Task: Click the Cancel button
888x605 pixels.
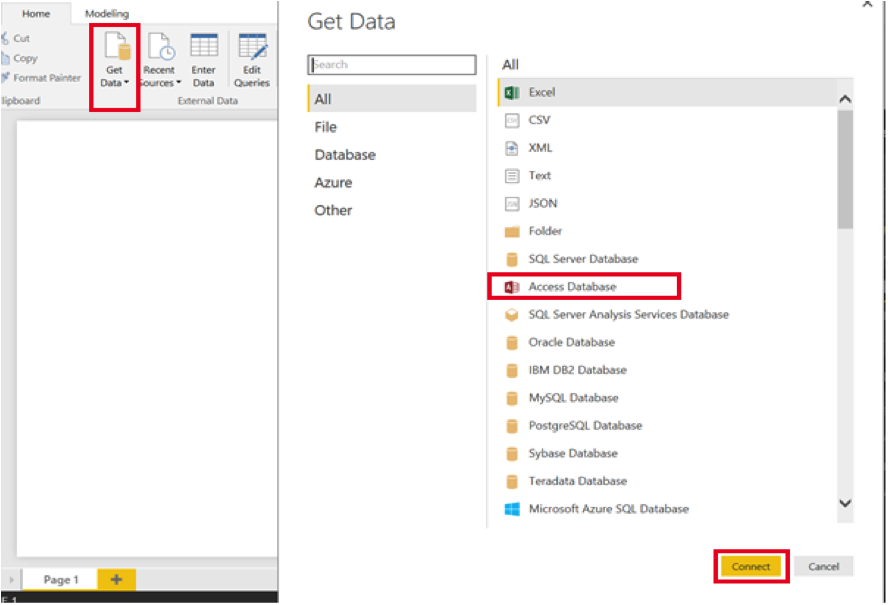Action: click(x=823, y=566)
